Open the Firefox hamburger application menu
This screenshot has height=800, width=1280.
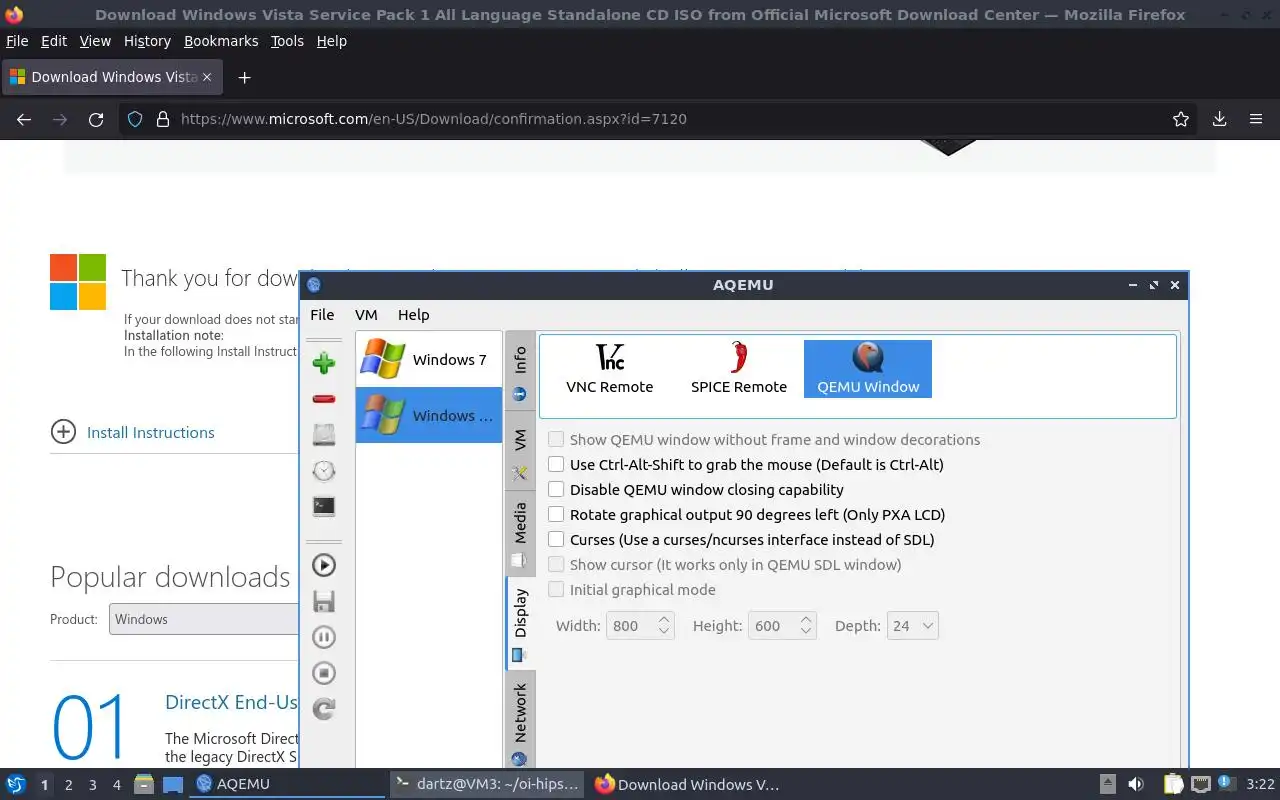coord(1256,119)
